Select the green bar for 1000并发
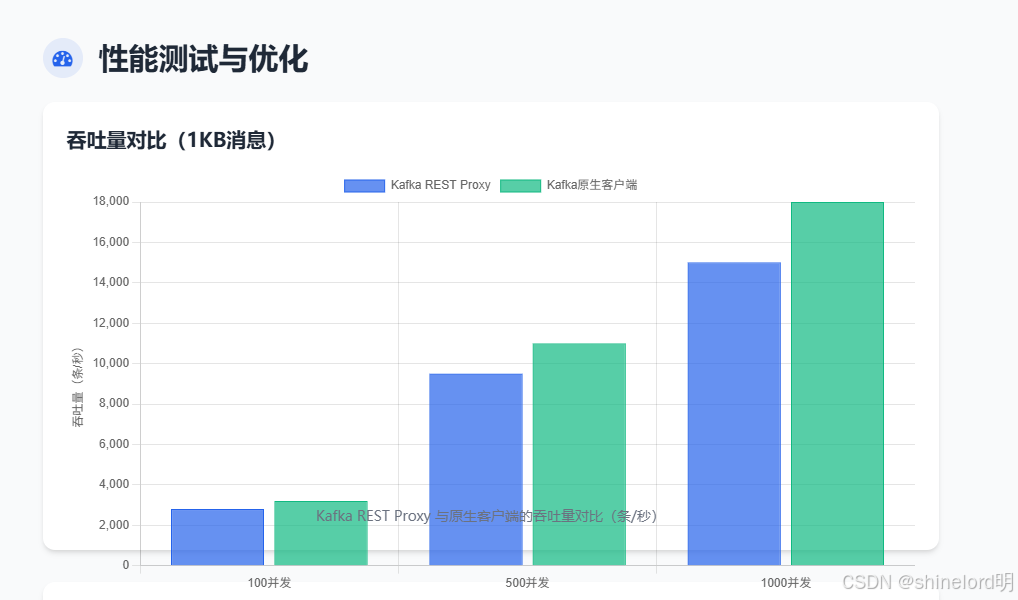This screenshot has height=600, width=1018. point(838,384)
